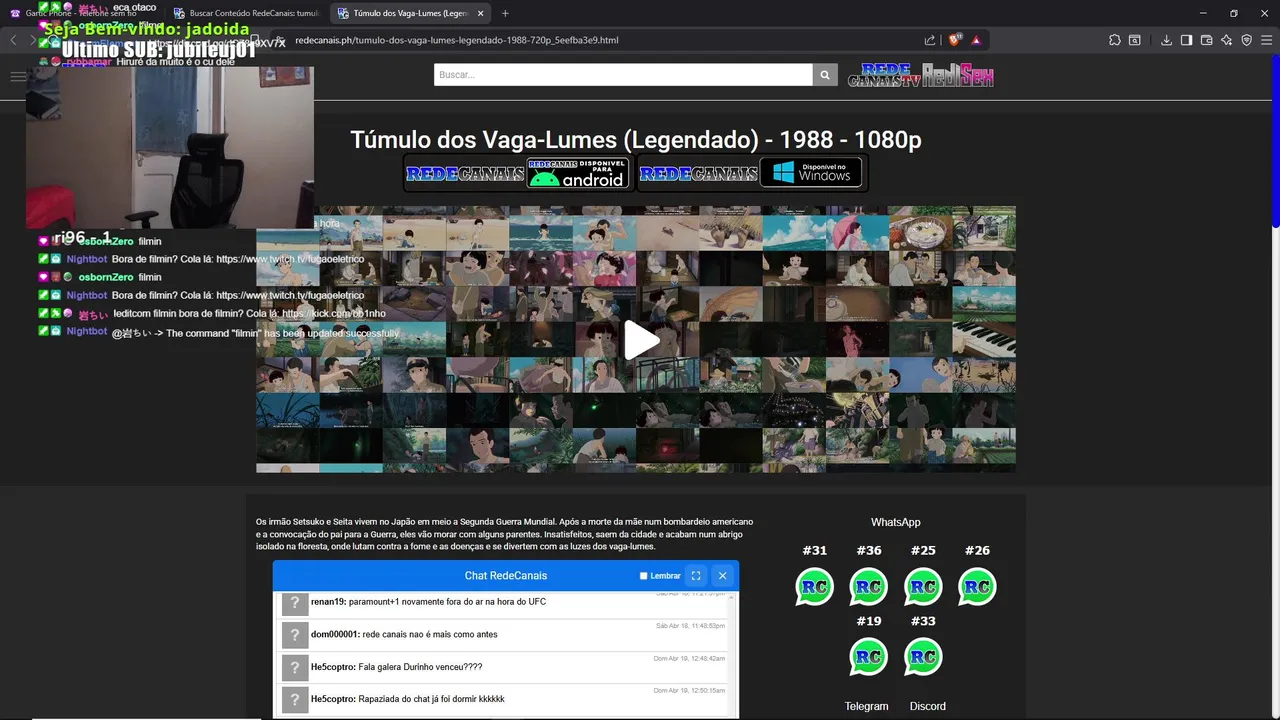Open the browser extensions puzzle icon

[x=1115, y=40]
